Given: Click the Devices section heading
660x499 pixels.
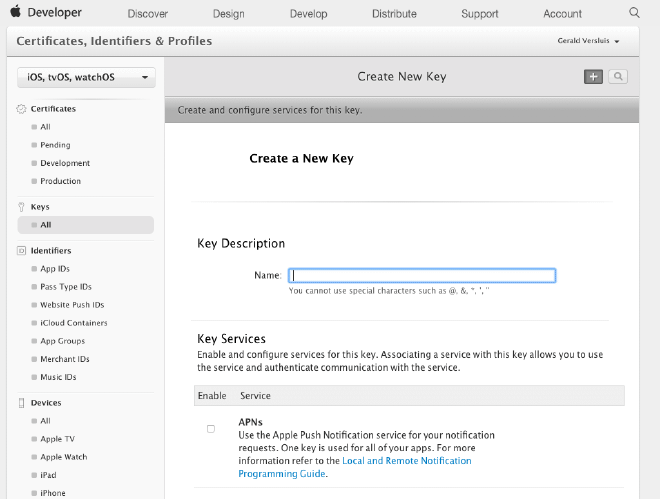Looking at the screenshot, I should tap(46, 403).
